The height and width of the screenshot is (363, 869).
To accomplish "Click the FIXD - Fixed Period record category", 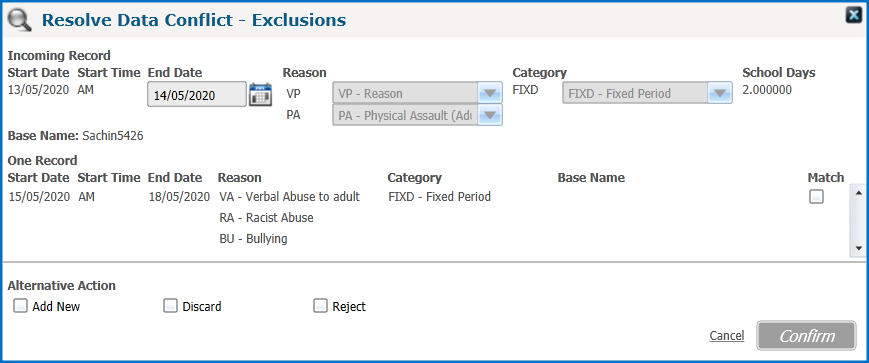I will 439,197.
